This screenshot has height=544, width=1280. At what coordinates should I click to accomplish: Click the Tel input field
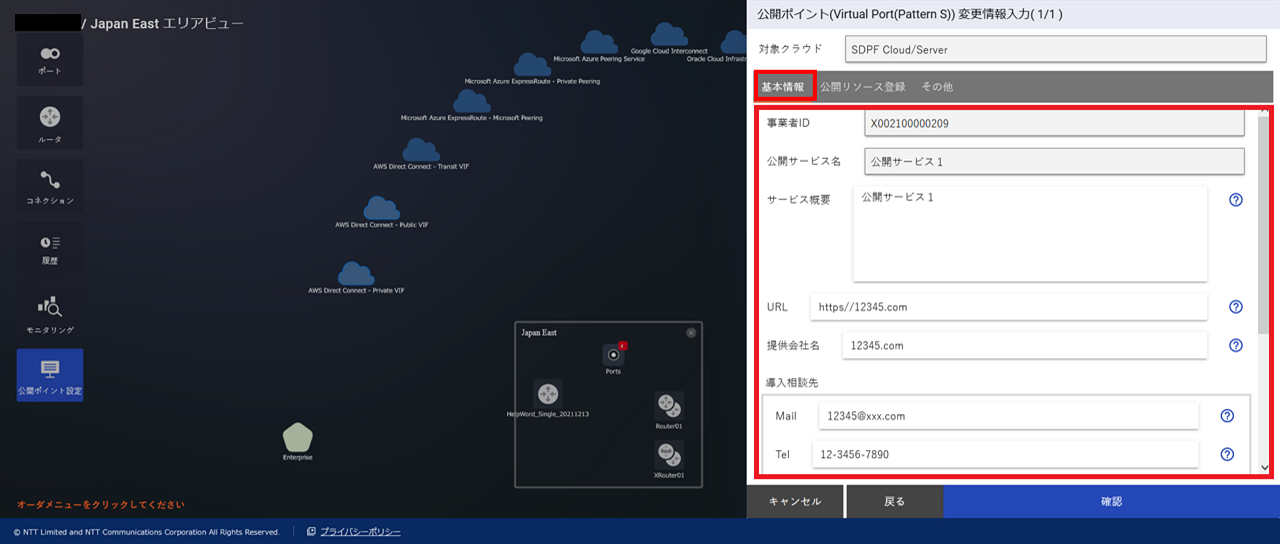pyautogui.click(x=1005, y=454)
